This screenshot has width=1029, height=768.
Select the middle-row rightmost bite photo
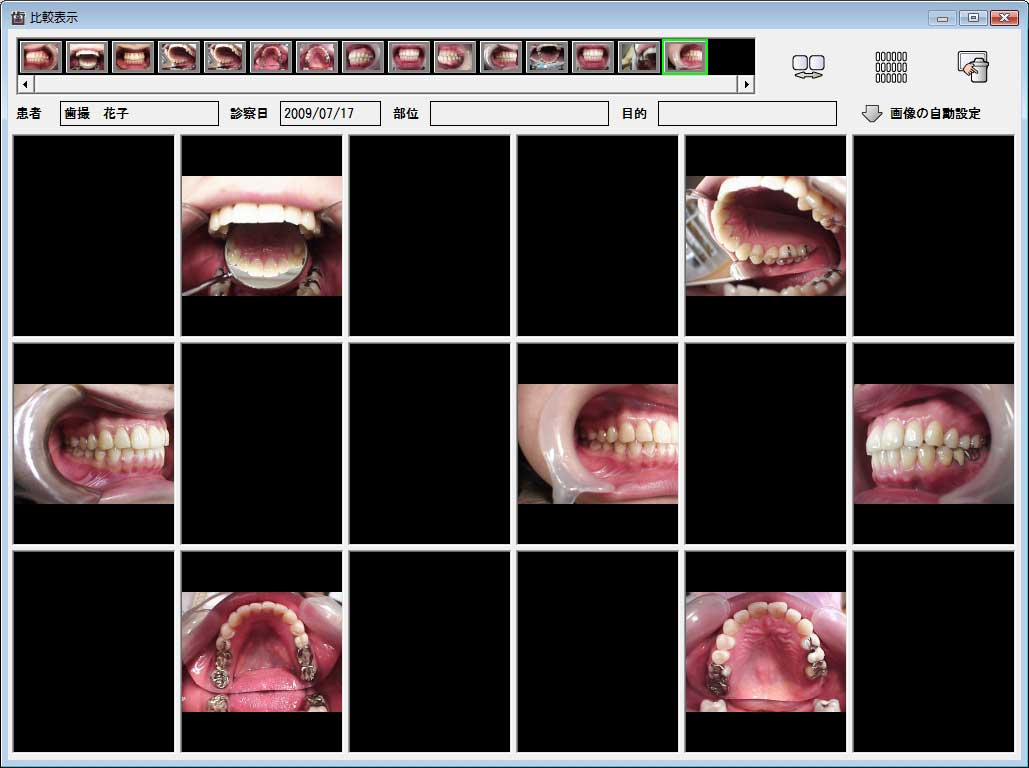click(x=934, y=444)
